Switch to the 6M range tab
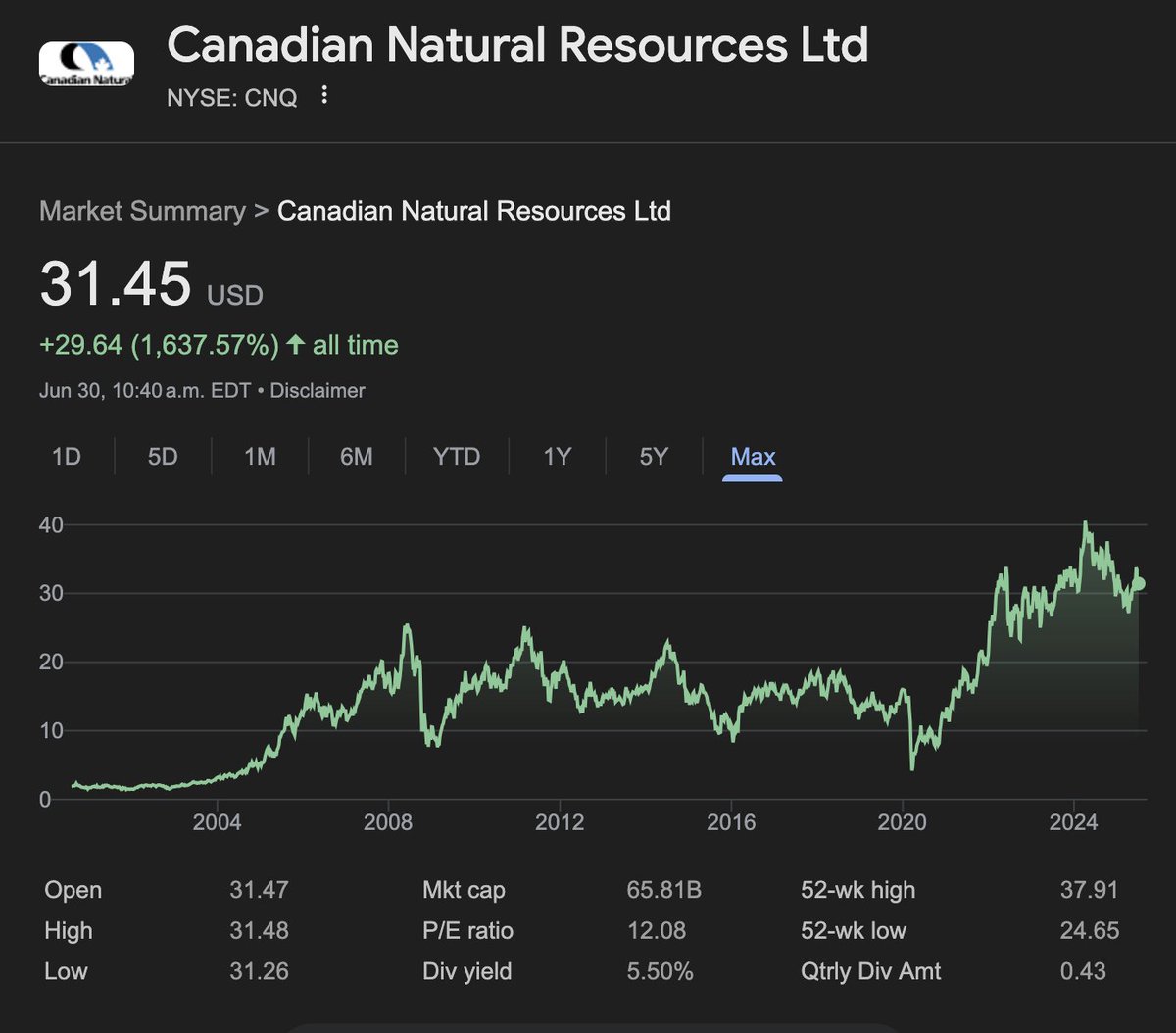This screenshot has height=1033, width=1176. tap(357, 457)
